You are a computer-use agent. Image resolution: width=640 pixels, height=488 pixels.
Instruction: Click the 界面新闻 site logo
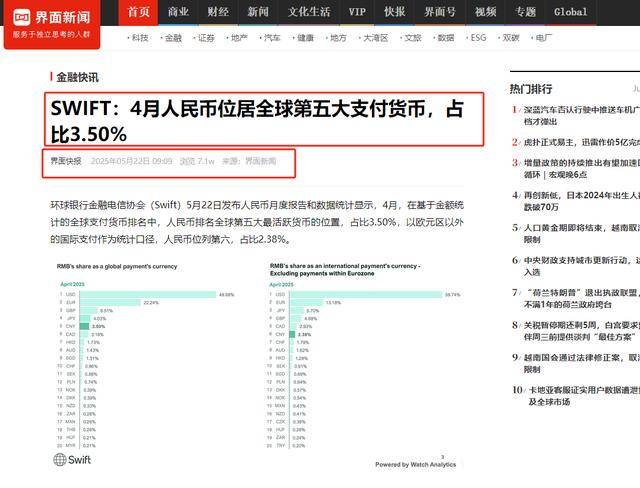click(x=52, y=24)
